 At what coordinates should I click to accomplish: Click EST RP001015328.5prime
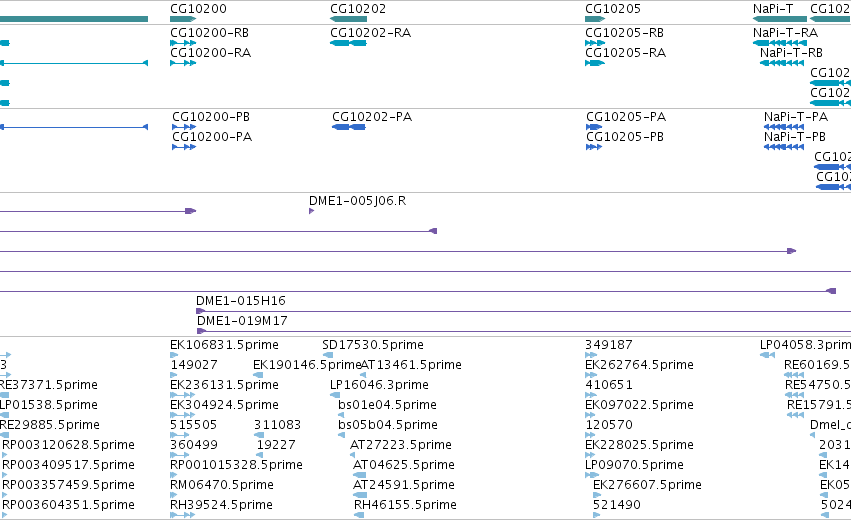[236, 465]
